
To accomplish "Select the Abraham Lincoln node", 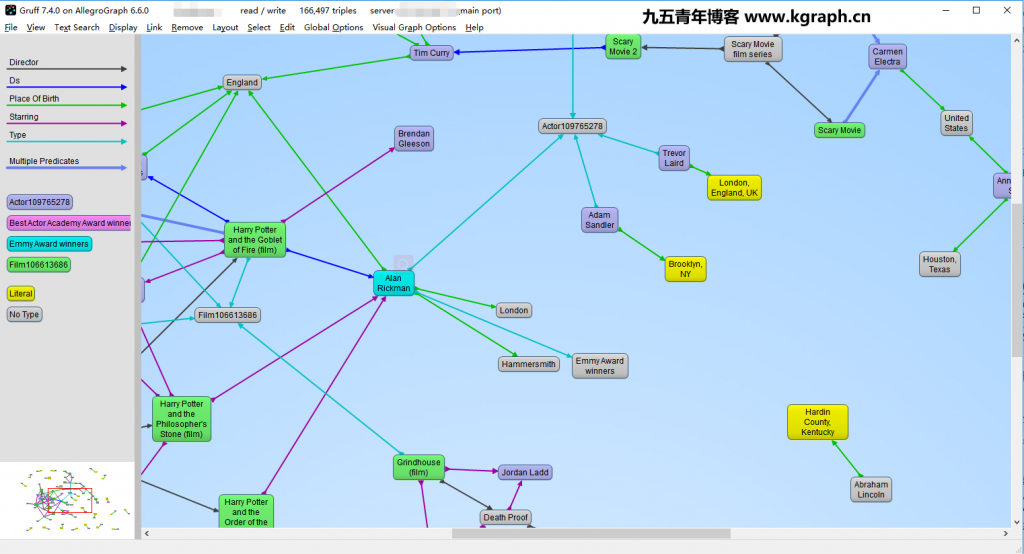I will pyautogui.click(x=871, y=489).
